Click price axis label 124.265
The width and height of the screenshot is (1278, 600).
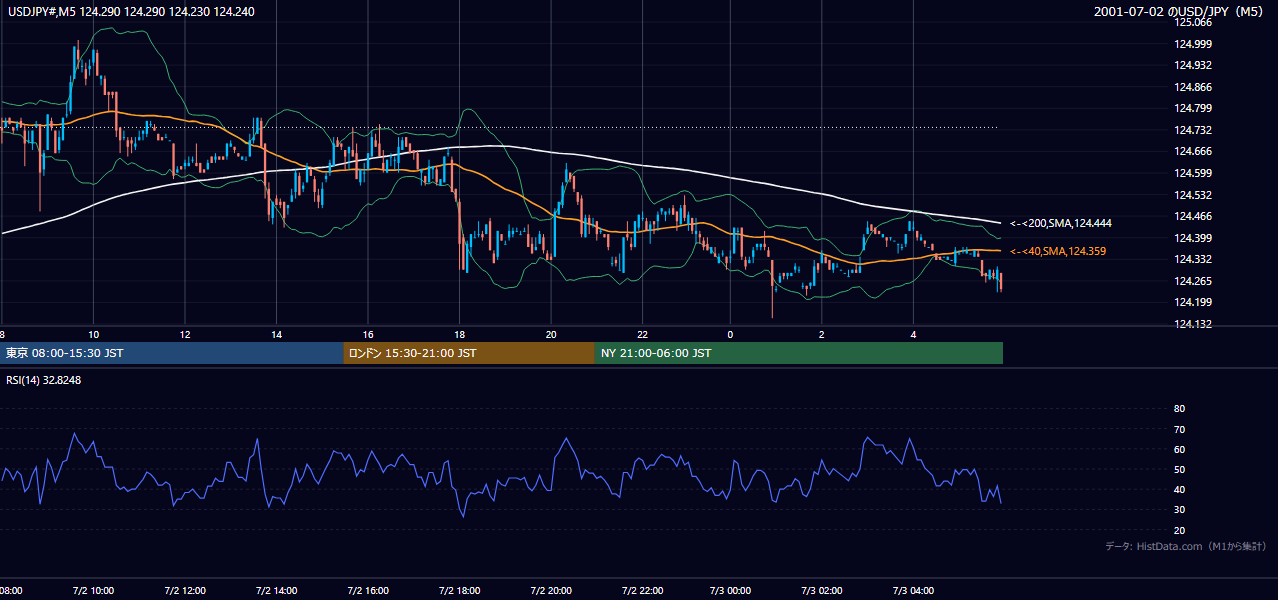click(1195, 281)
